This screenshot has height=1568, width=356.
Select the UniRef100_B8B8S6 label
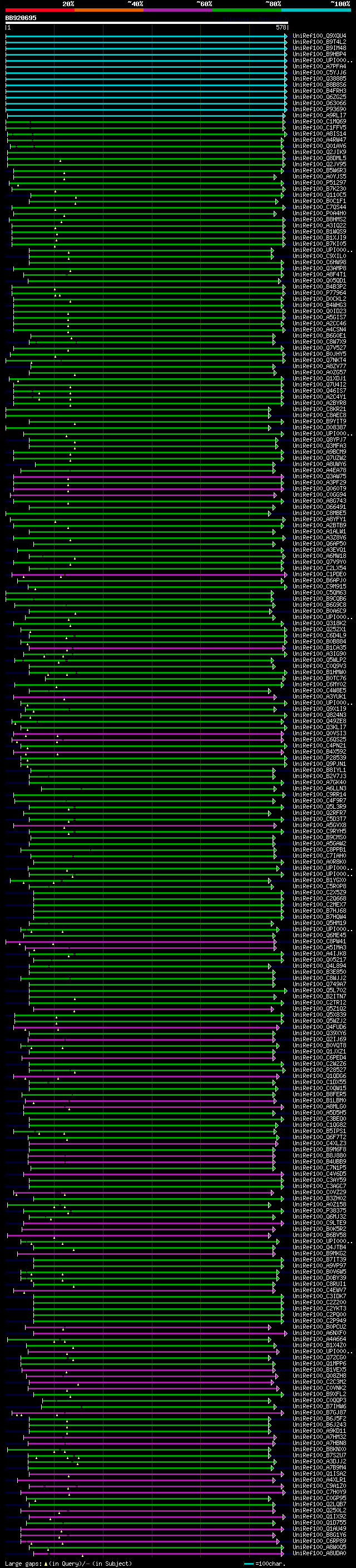[x=319, y=85]
